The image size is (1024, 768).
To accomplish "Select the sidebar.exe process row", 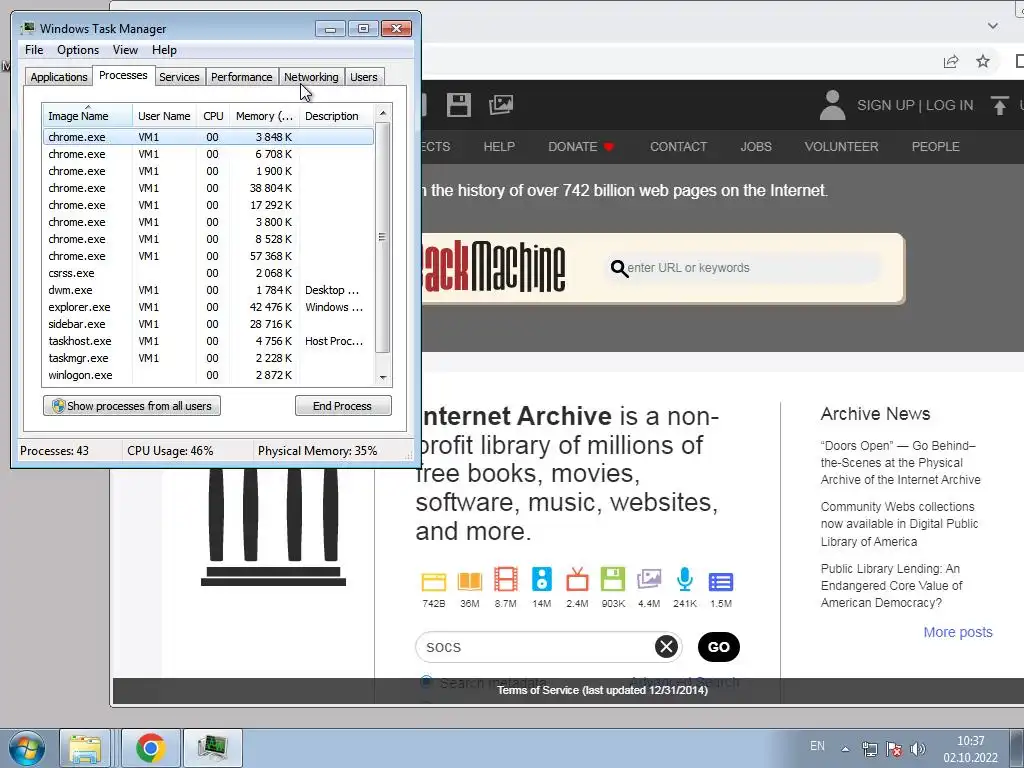I will click(208, 324).
